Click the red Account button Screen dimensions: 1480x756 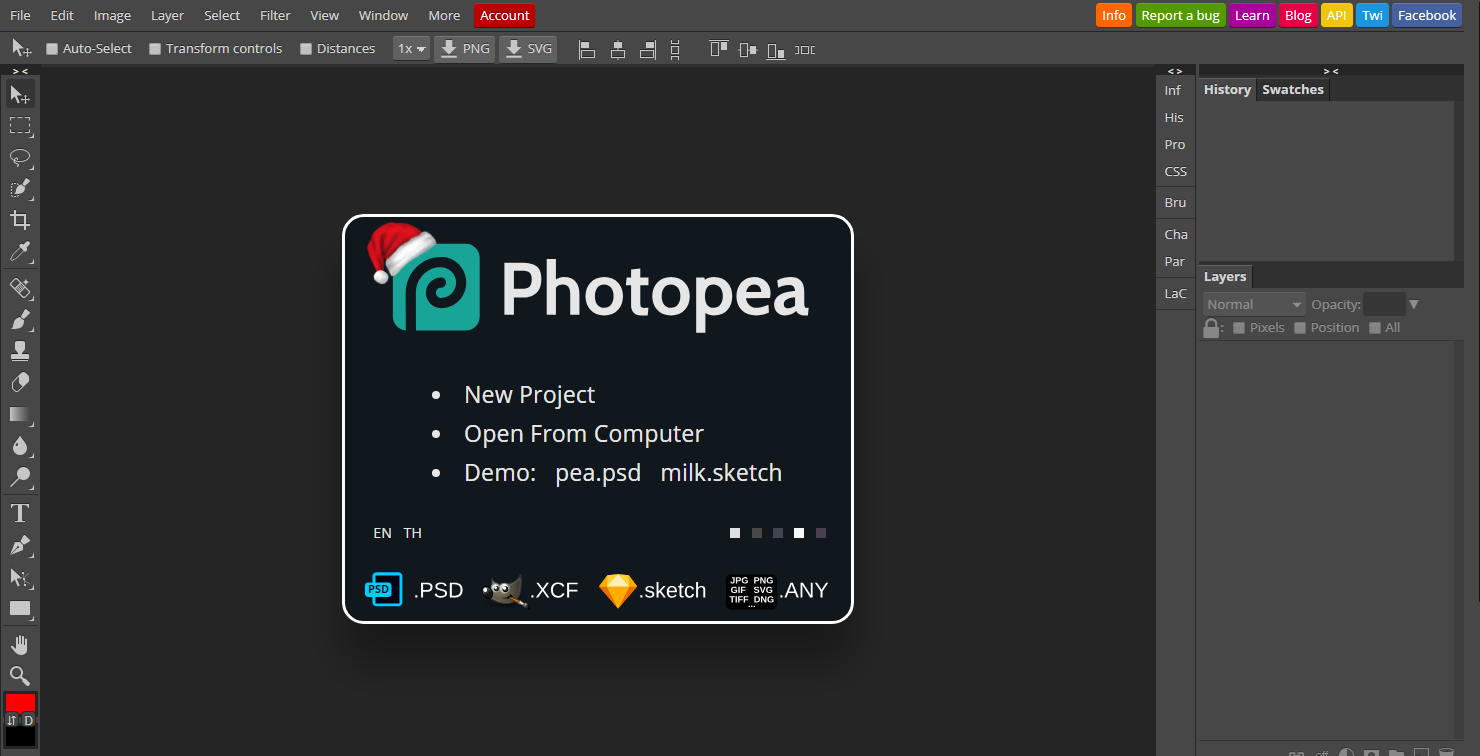(505, 15)
